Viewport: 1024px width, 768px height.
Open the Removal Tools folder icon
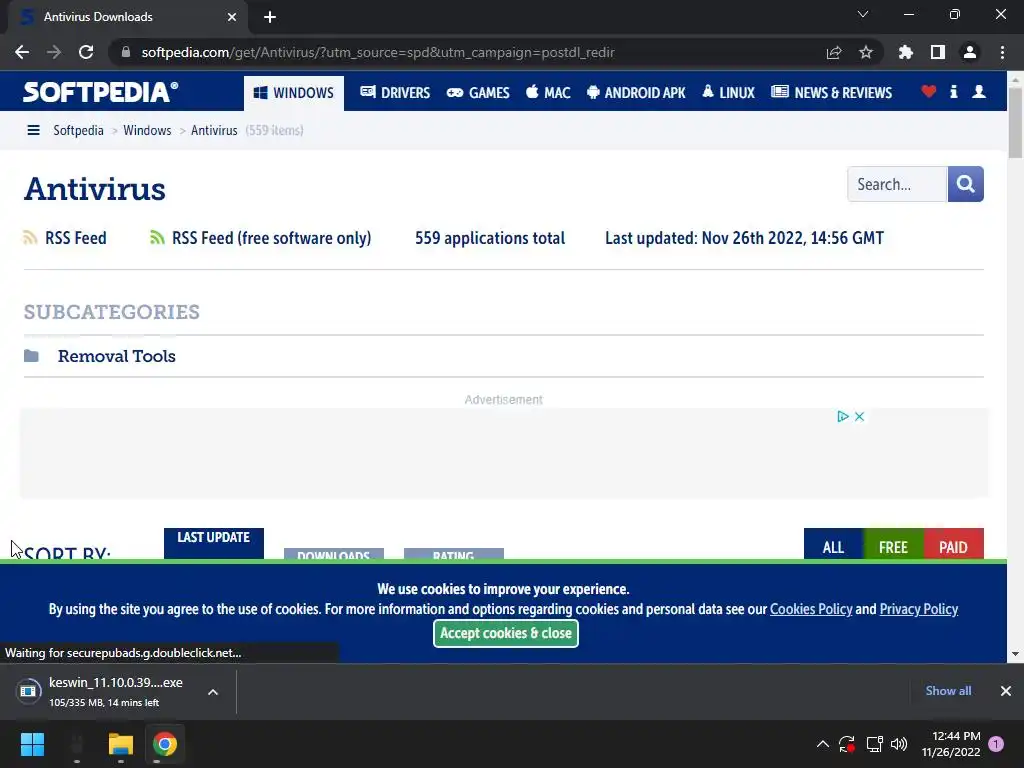tap(31, 356)
